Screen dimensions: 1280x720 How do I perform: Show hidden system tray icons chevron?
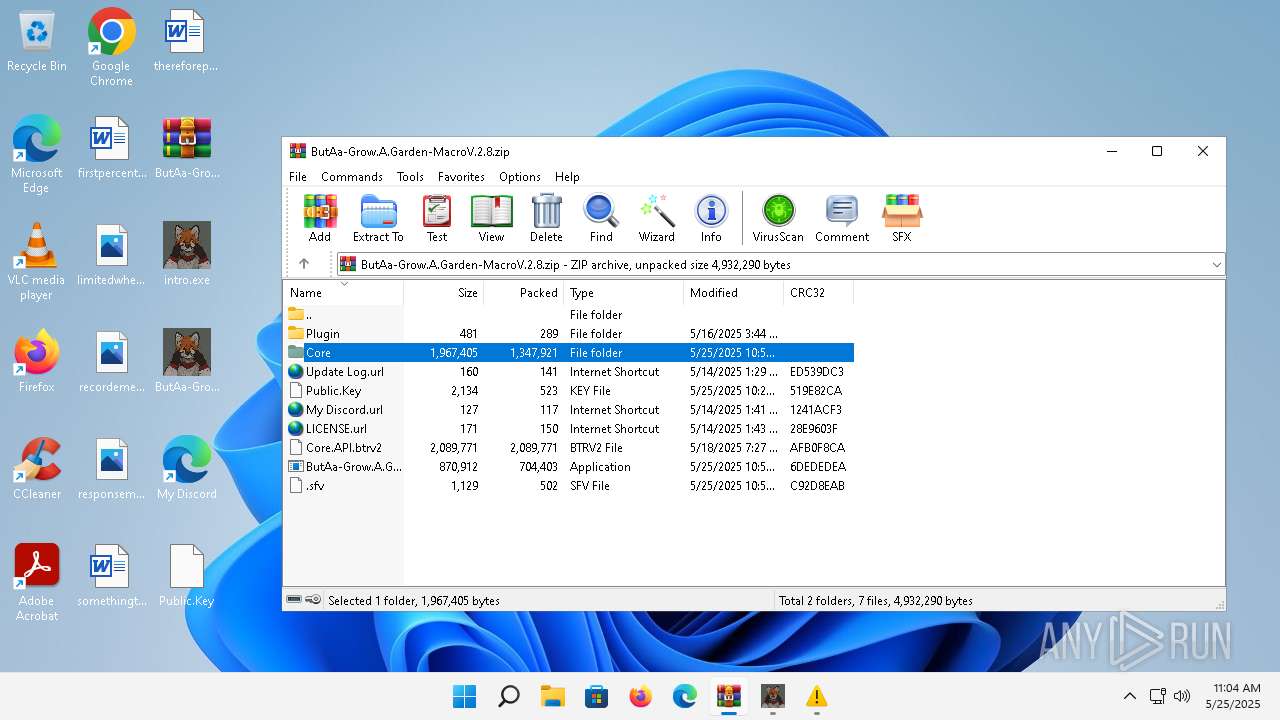pos(1130,696)
